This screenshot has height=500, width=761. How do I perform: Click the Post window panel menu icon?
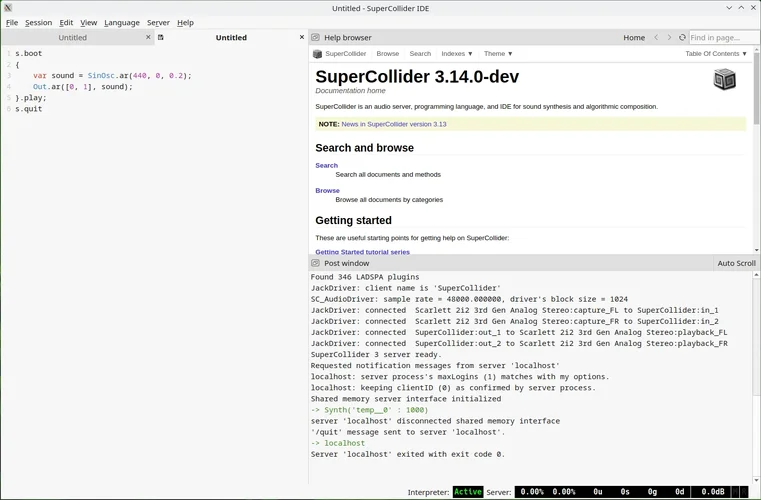pos(316,263)
